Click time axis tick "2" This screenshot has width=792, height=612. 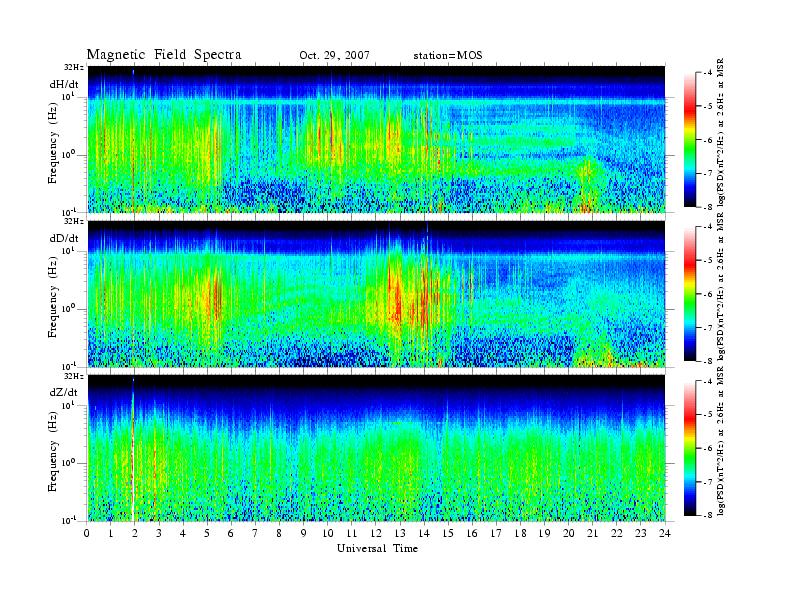click(x=135, y=533)
